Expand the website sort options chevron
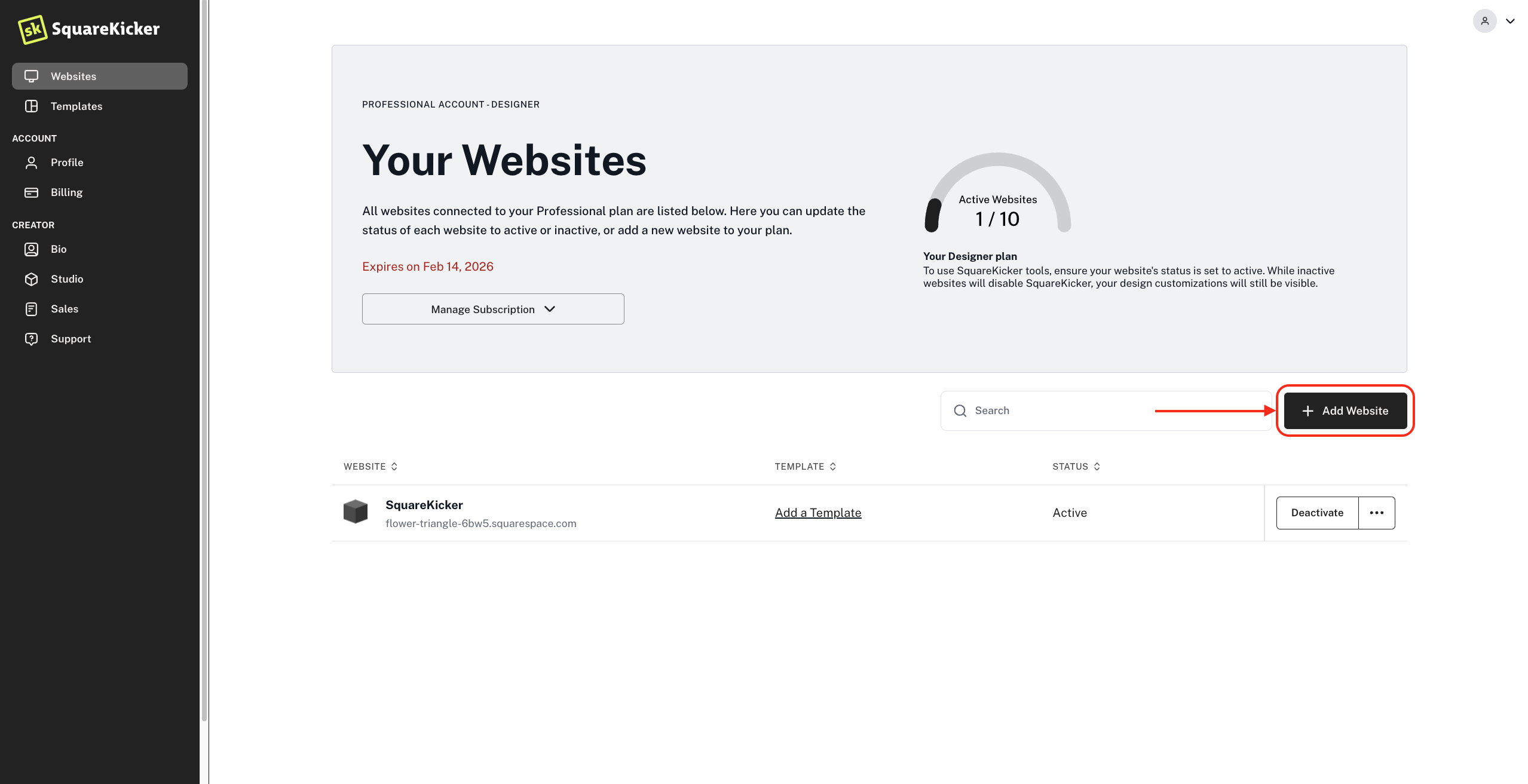The image size is (1528, 784). 394,467
